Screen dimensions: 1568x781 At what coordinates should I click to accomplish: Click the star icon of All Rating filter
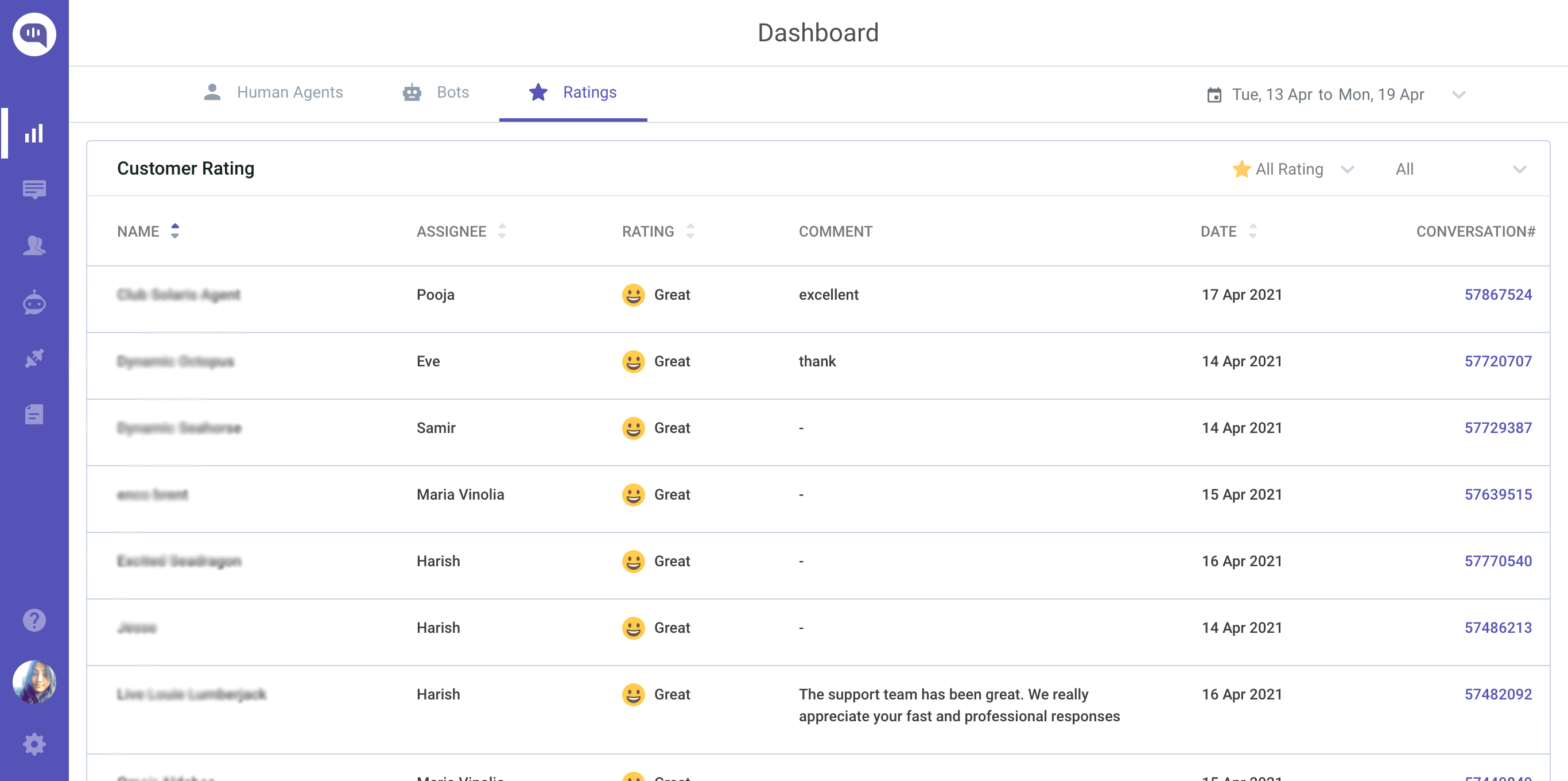1241,169
